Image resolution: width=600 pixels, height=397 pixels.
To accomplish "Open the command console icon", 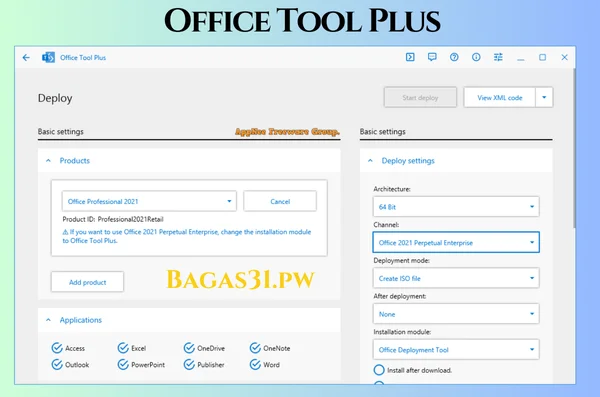I will pyautogui.click(x=410, y=57).
